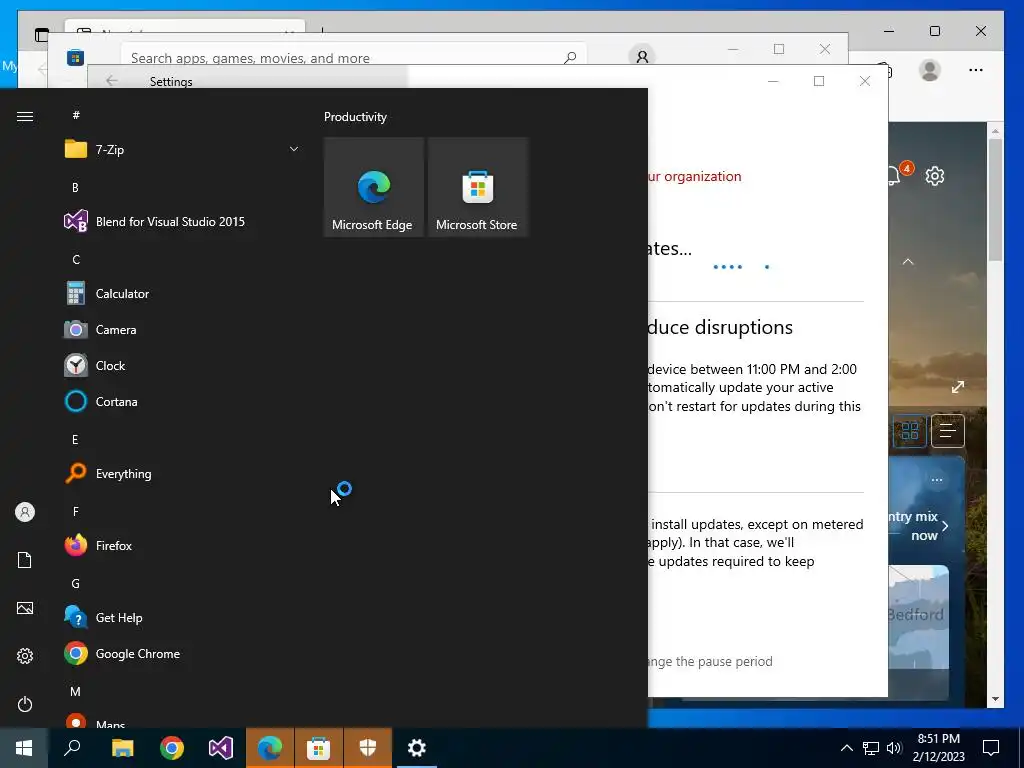
Task: Click the M letter group header
Action: click(x=75, y=691)
